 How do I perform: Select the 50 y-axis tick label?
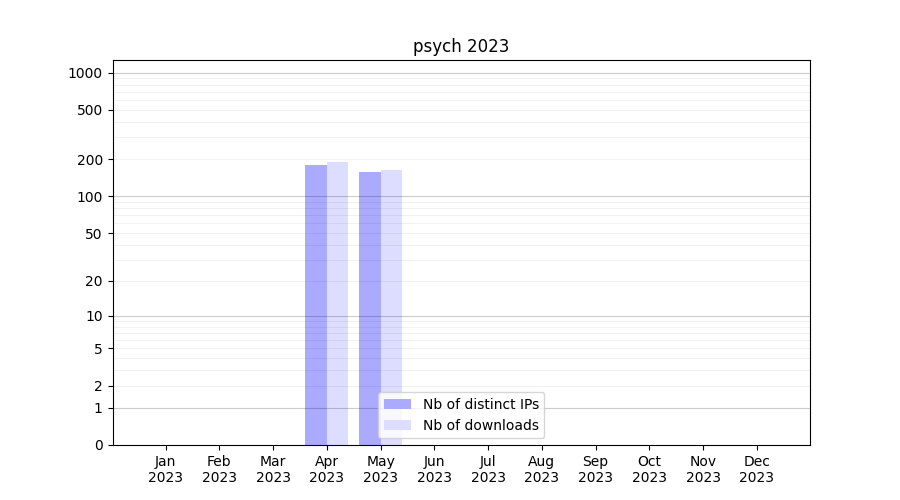(x=94, y=234)
